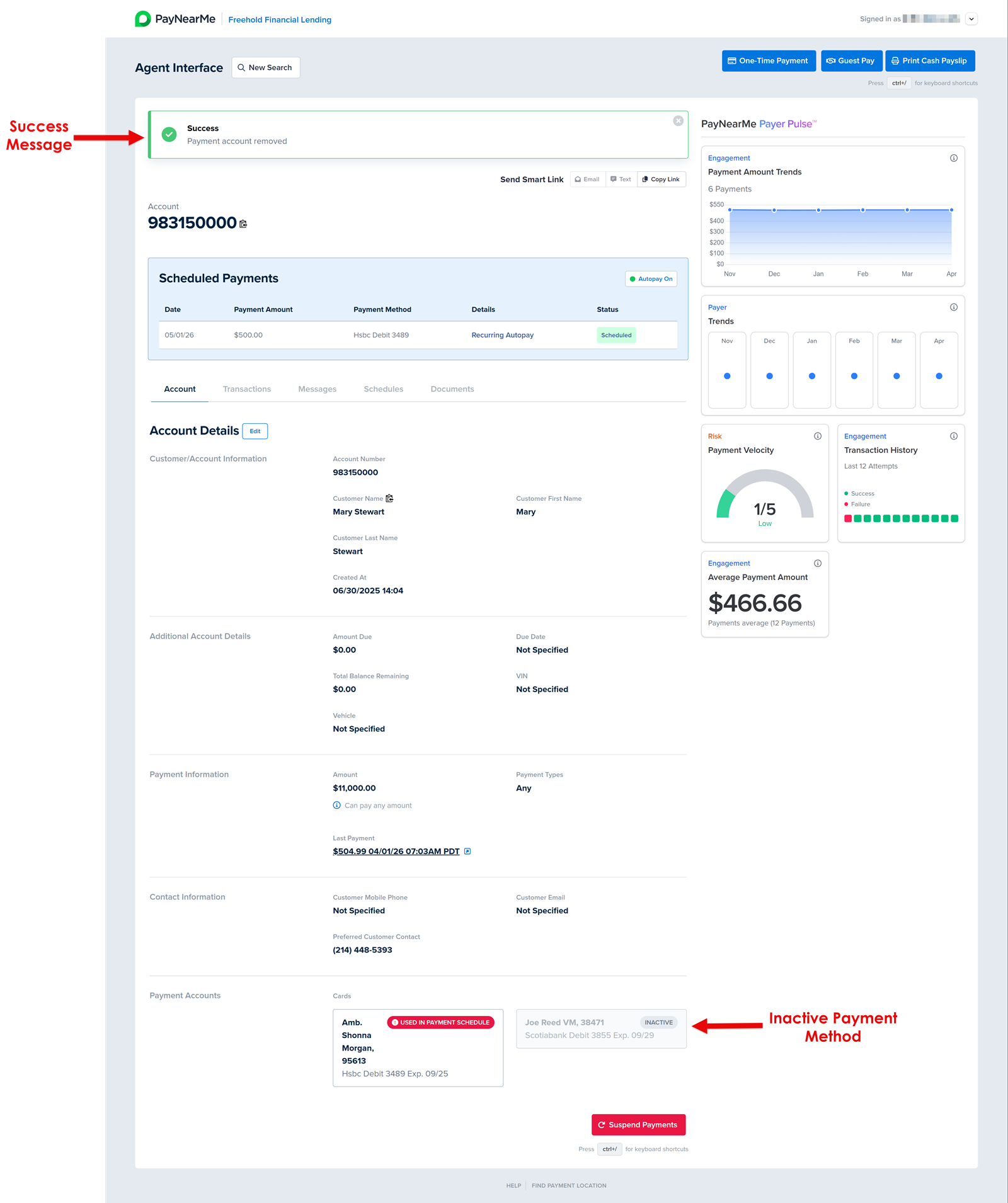Open the Recurring Autopay details link
The height and width of the screenshot is (1203, 1008).
click(x=502, y=335)
